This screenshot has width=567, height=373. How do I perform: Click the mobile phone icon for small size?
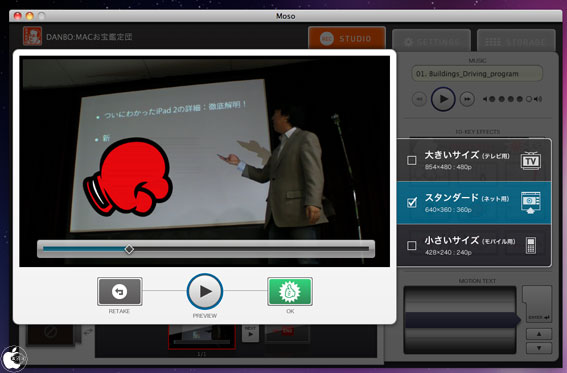coord(530,245)
